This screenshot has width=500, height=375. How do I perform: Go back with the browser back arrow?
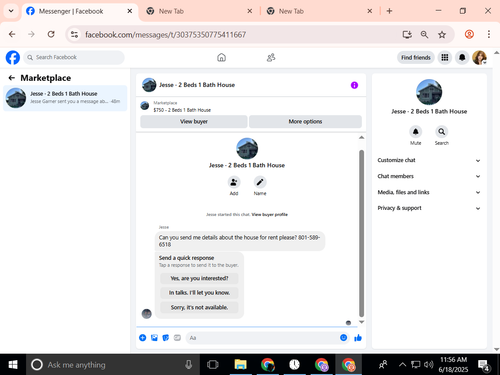(12, 34)
